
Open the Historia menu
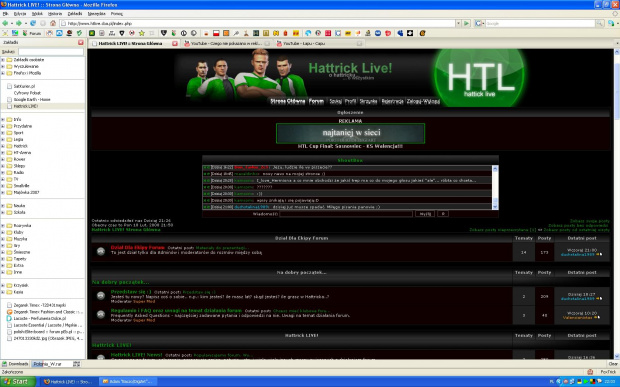pyautogui.click(x=55, y=13)
